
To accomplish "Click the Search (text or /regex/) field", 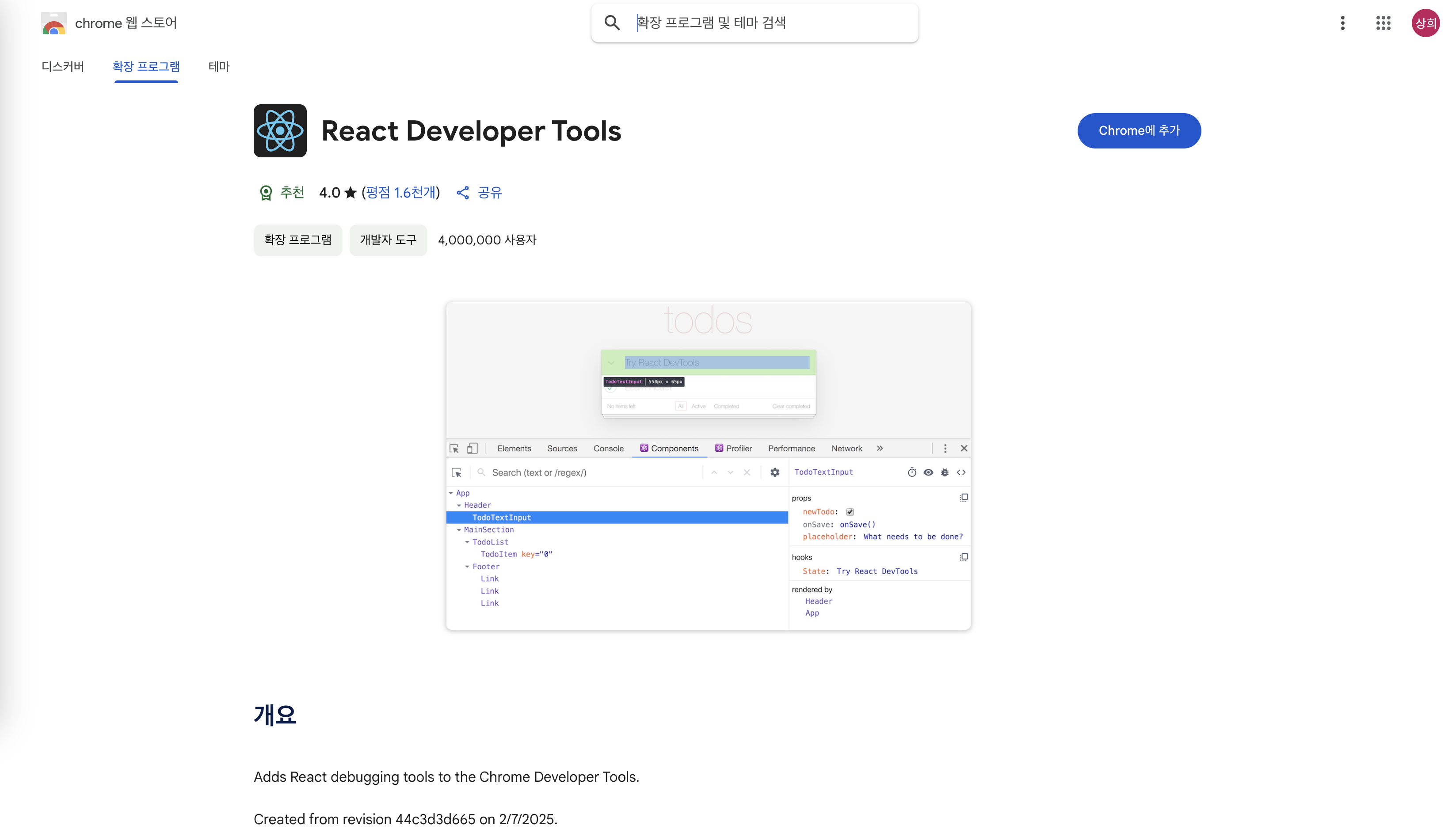I will 589,472.
